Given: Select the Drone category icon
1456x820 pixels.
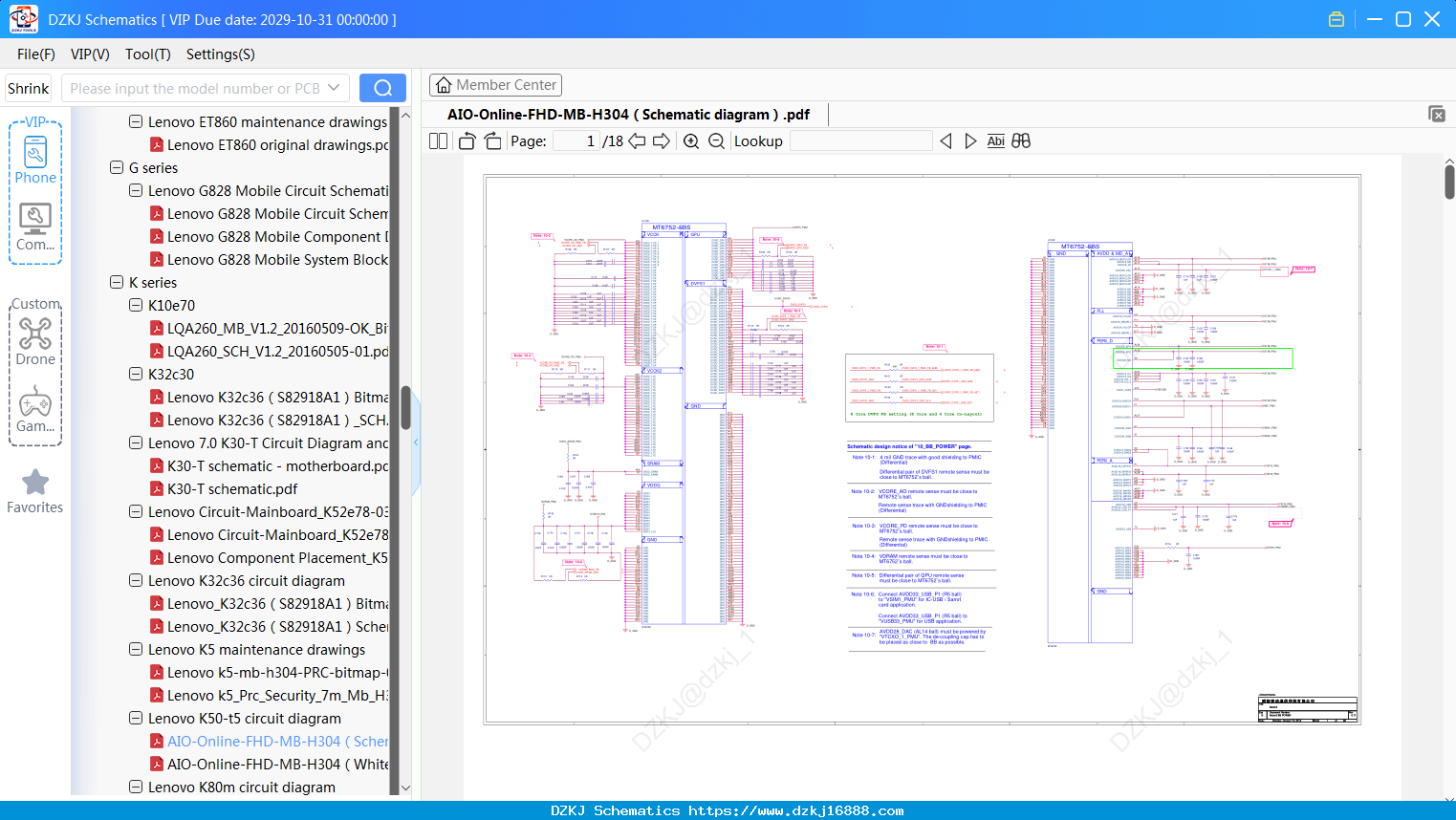Looking at the screenshot, I should coord(35,341).
